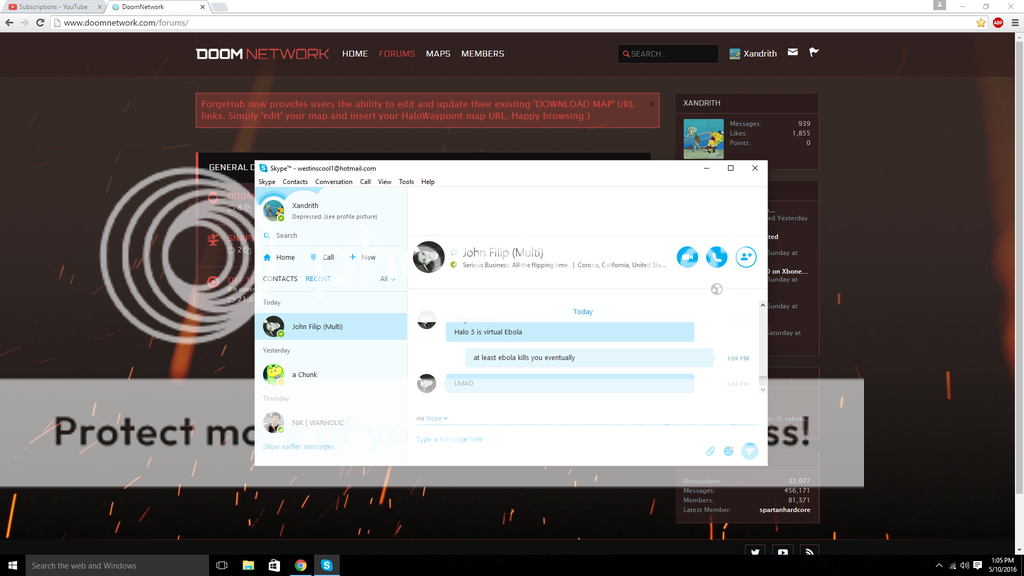Open the Adblock Plus extension icon
This screenshot has height=576, width=1024.
998,23
